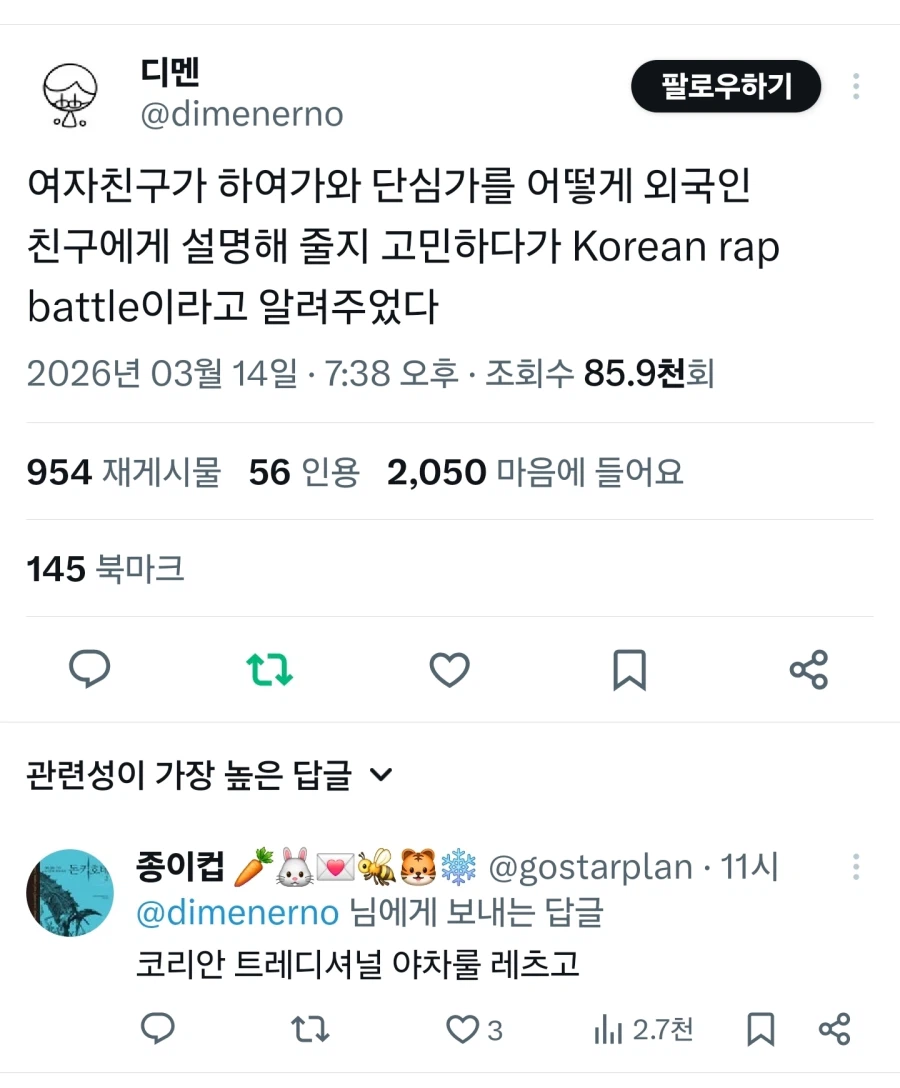Image resolution: width=900 pixels, height=1088 pixels.
Task: Like the main tweet via heart icon
Action: [x=448, y=671]
